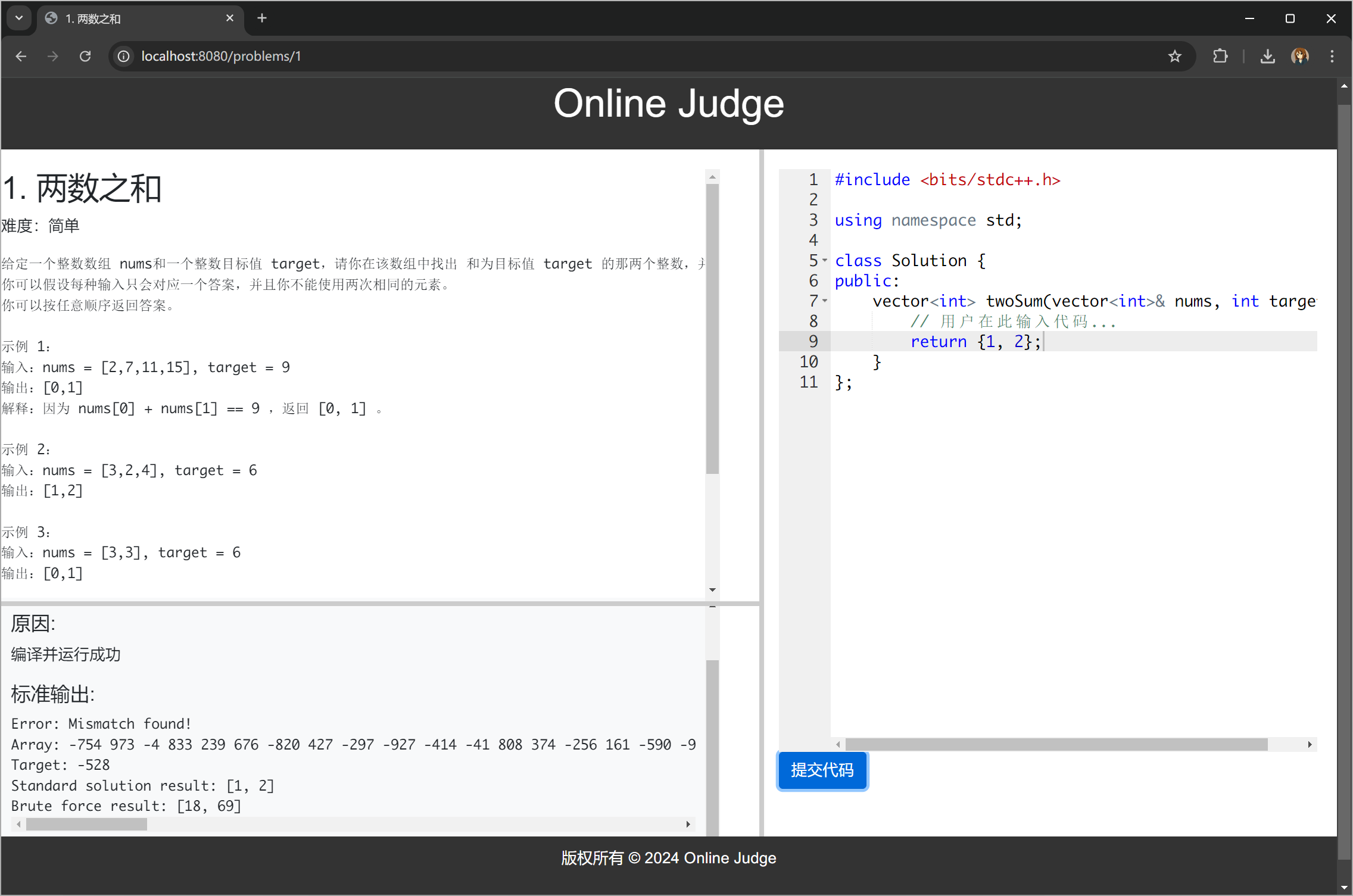This screenshot has width=1353, height=896.
Task: Open the user profile avatar
Action: click(x=1300, y=56)
